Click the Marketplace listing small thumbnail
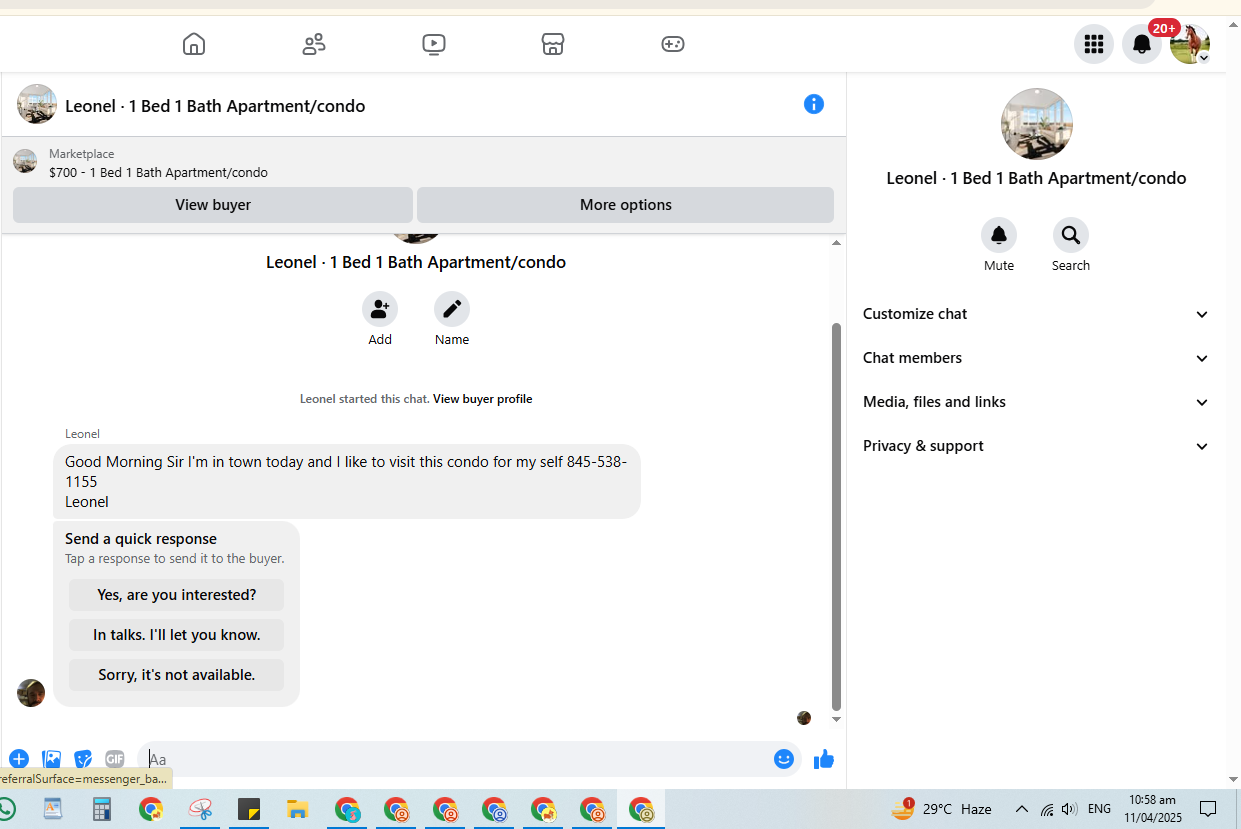The width and height of the screenshot is (1241, 829). pos(25,161)
